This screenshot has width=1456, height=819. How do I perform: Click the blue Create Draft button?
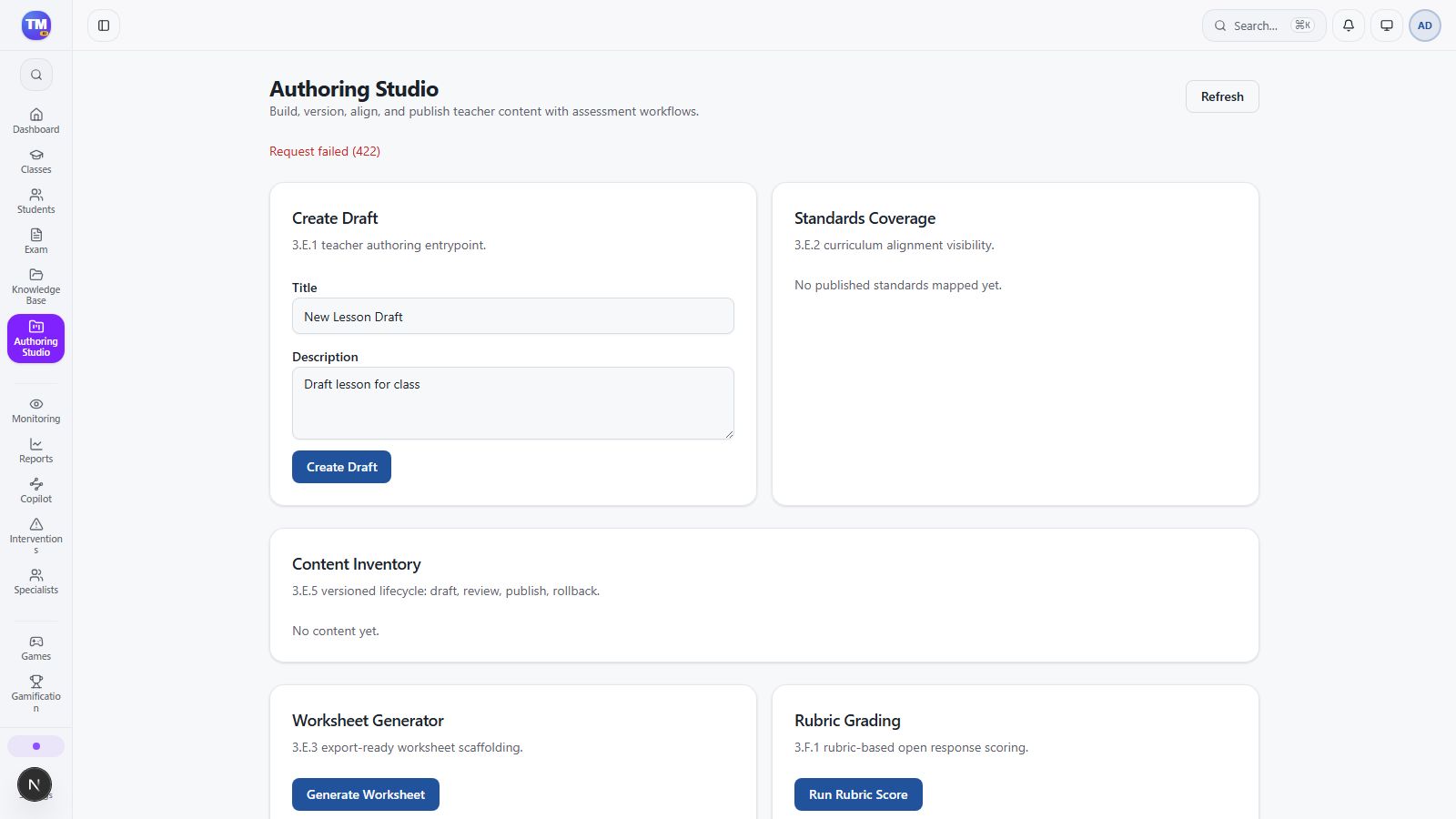point(341,467)
